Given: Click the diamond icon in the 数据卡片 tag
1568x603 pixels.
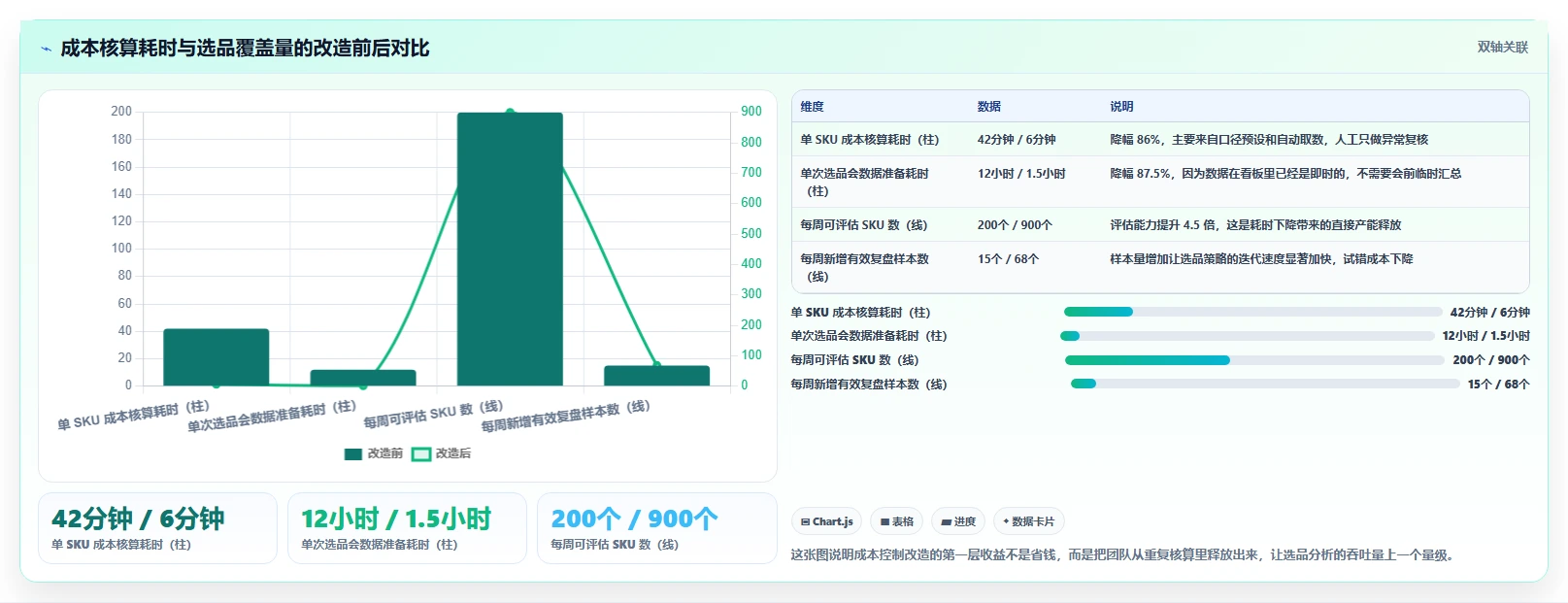Looking at the screenshot, I should click(x=1006, y=521).
